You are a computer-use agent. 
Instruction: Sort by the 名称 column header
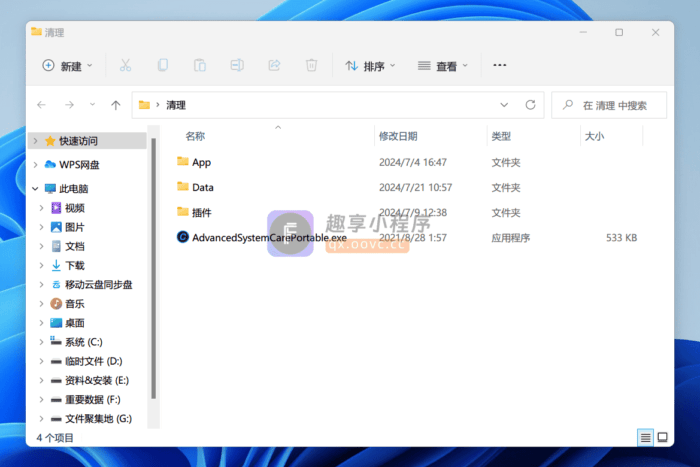coord(196,136)
